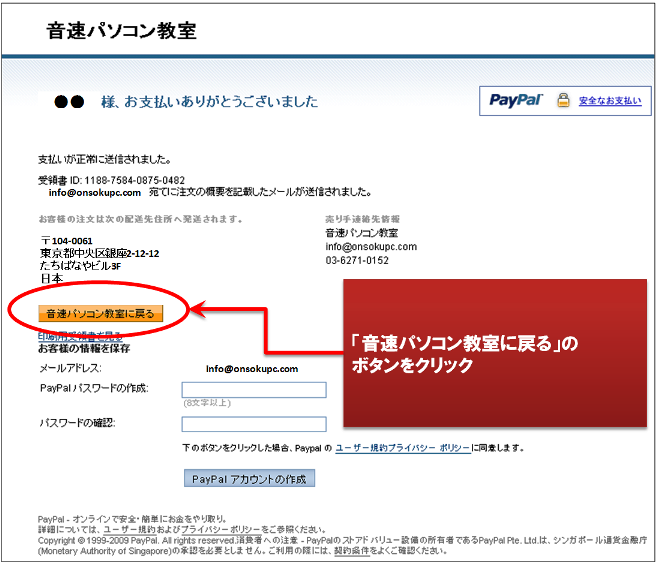Screen dimensions: 657x562
Task: Click the padlock security icon
Action: pos(563,100)
